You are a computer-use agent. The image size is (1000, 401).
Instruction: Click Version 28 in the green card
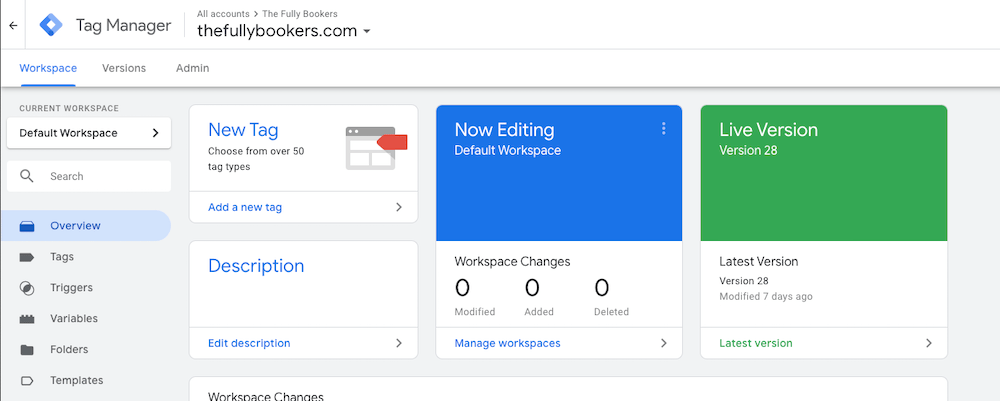(748, 150)
